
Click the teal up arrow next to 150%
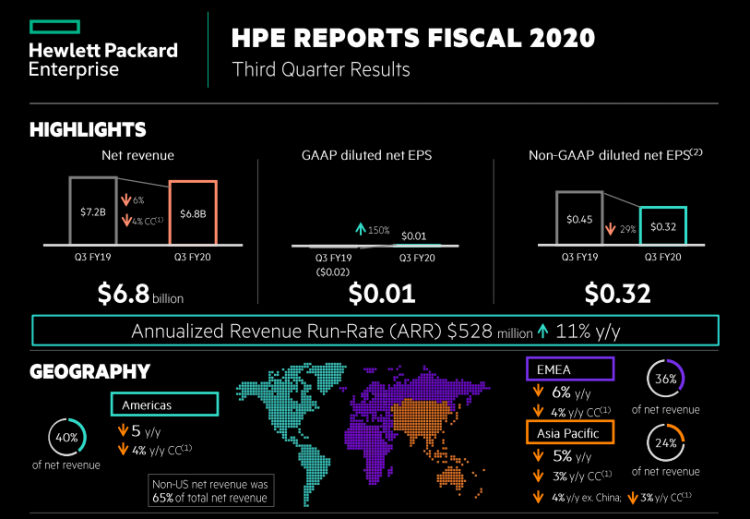click(360, 230)
